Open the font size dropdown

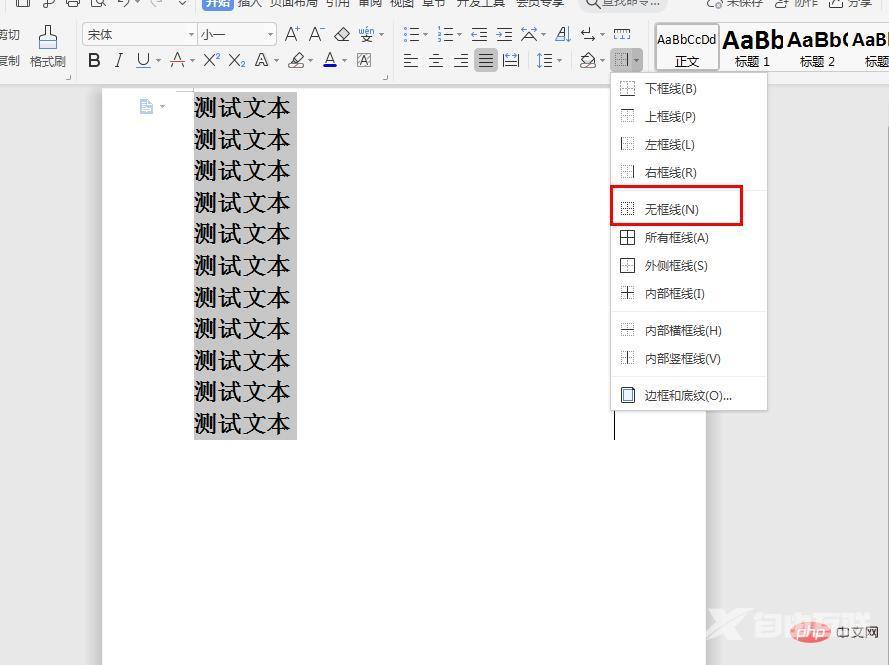(x=270, y=35)
